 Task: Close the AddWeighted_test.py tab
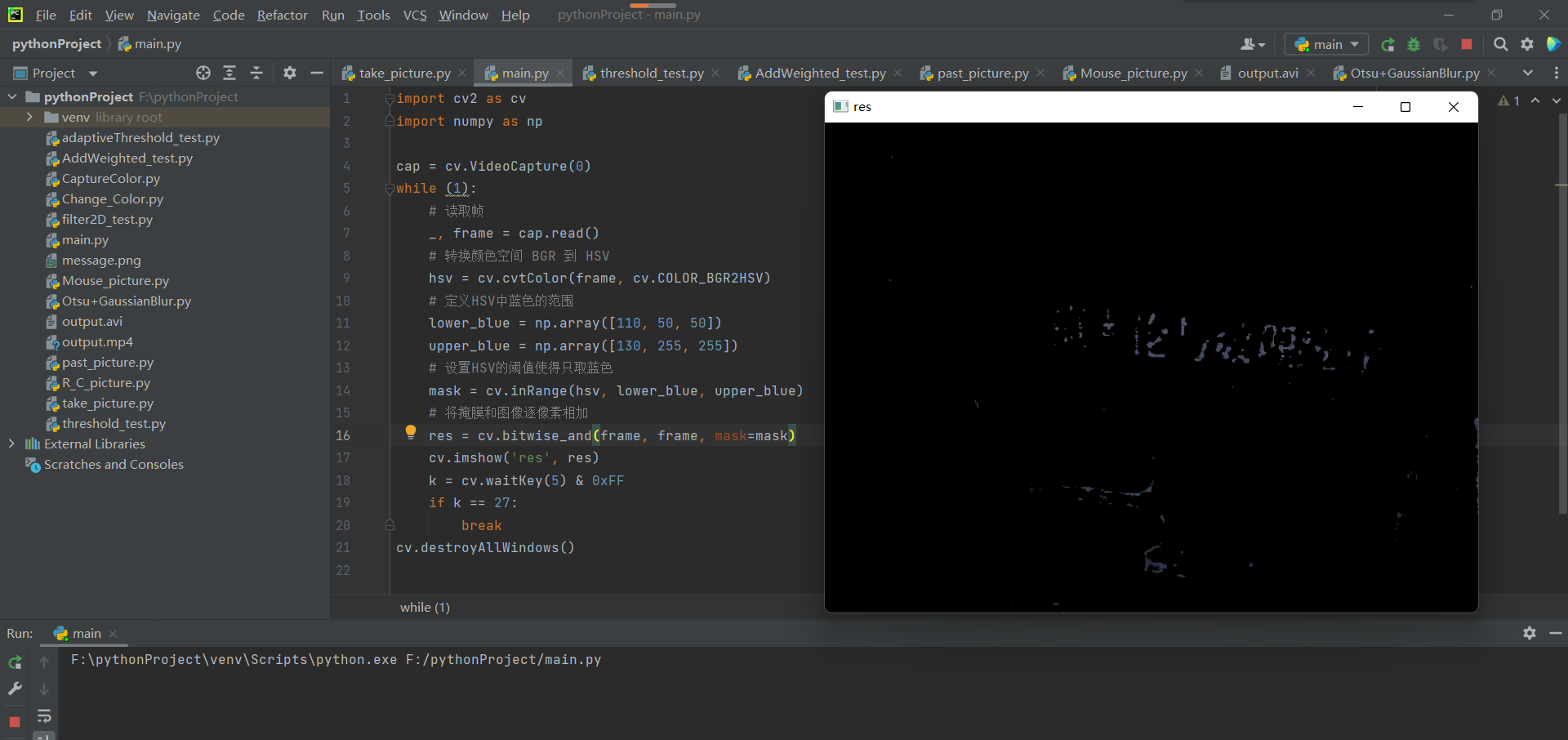(898, 73)
